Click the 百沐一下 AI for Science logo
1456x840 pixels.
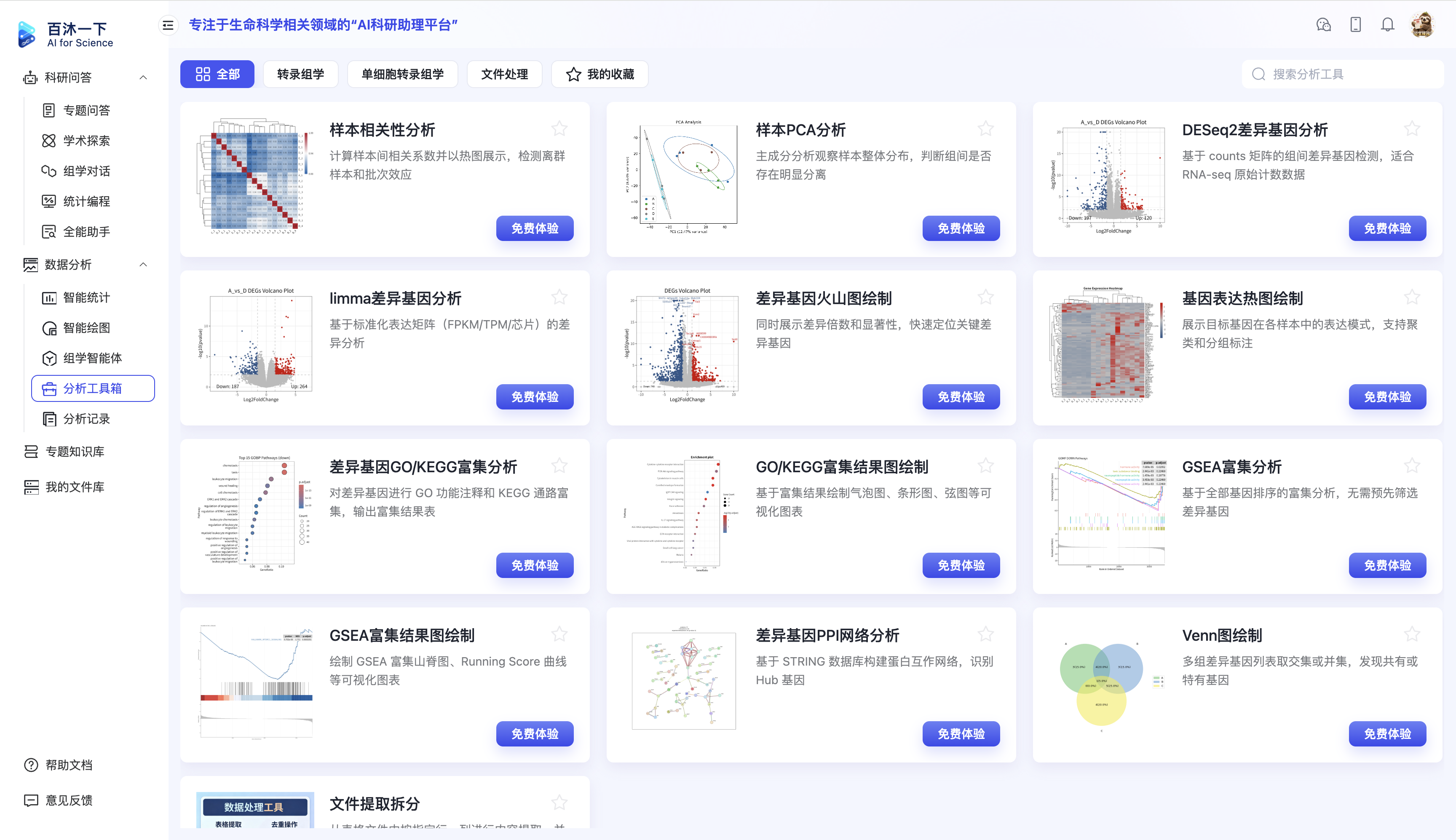tap(66, 34)
